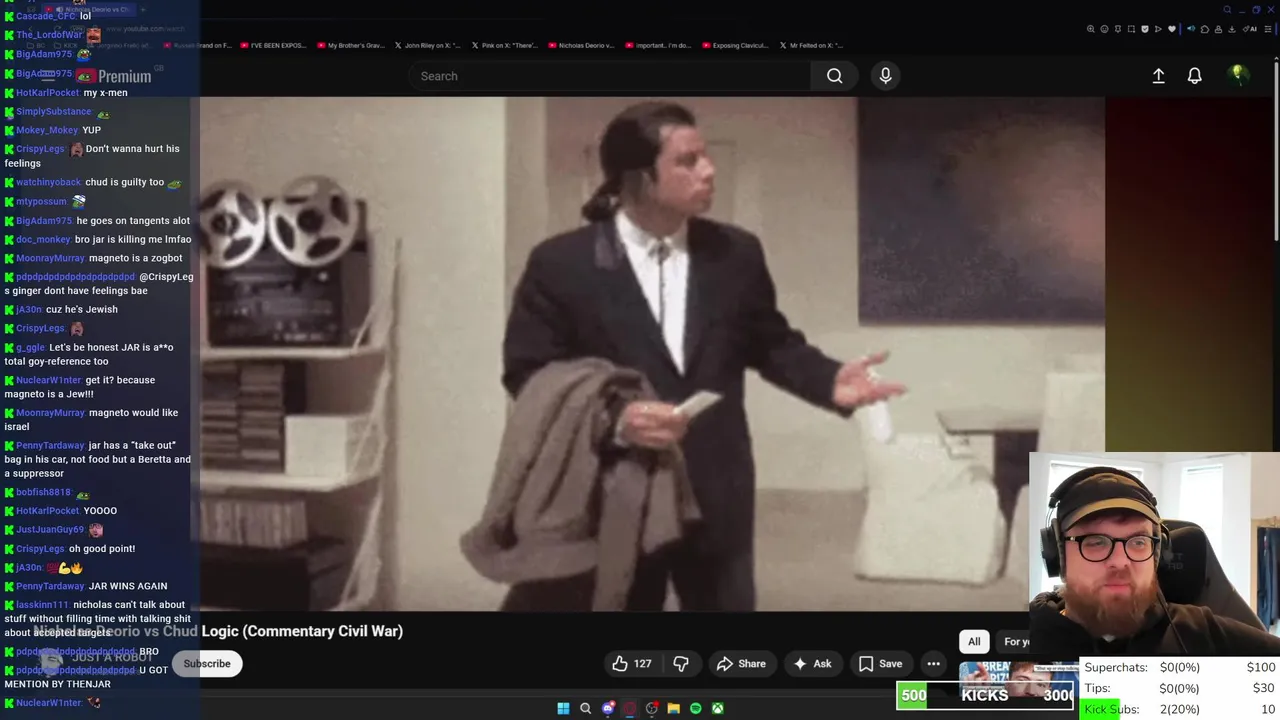The image size is (1280, 720).
Task: Select the 'All' filter chip
Action: point(974,642)
